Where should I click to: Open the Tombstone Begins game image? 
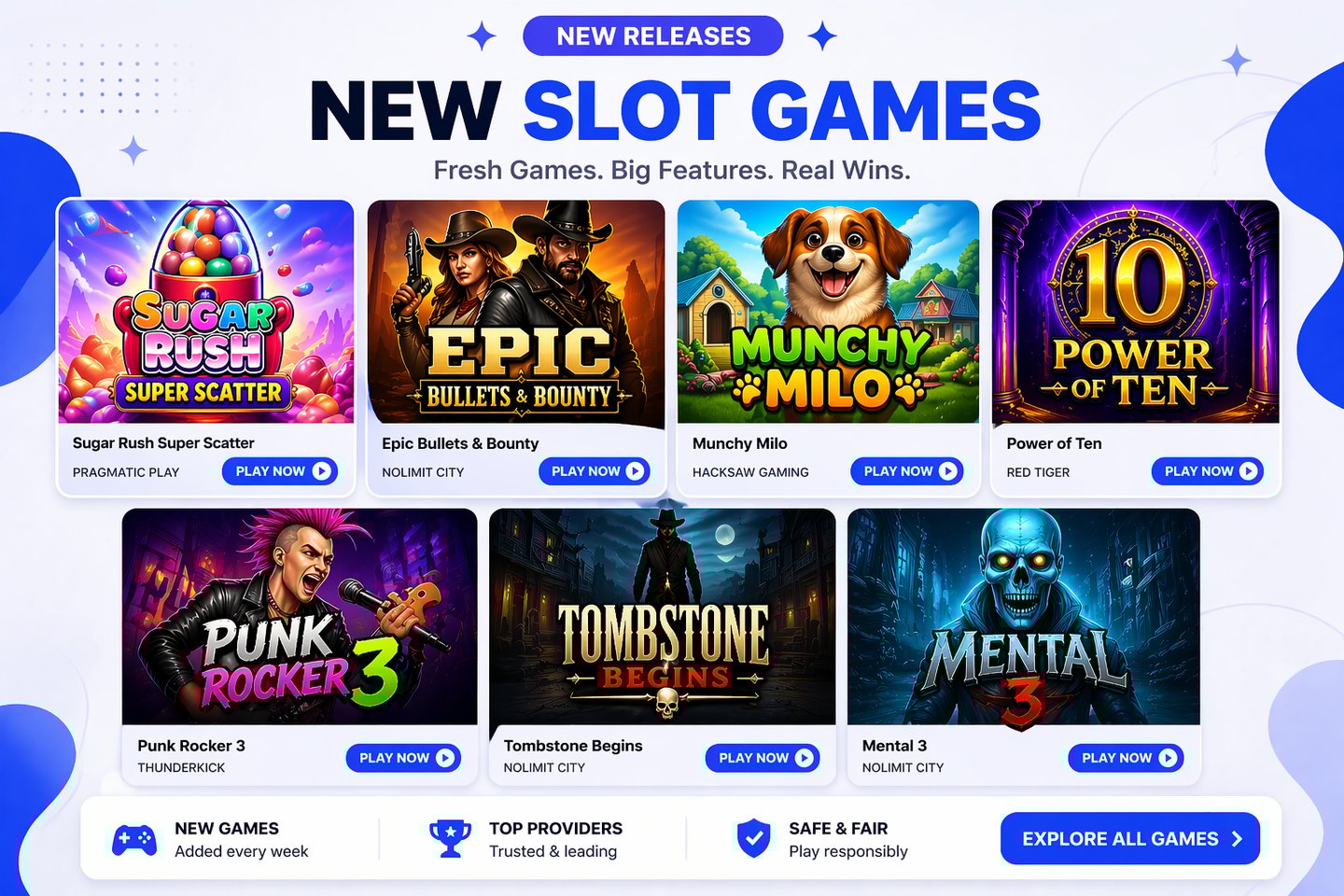pyautogui.click(x=662, y=617)
